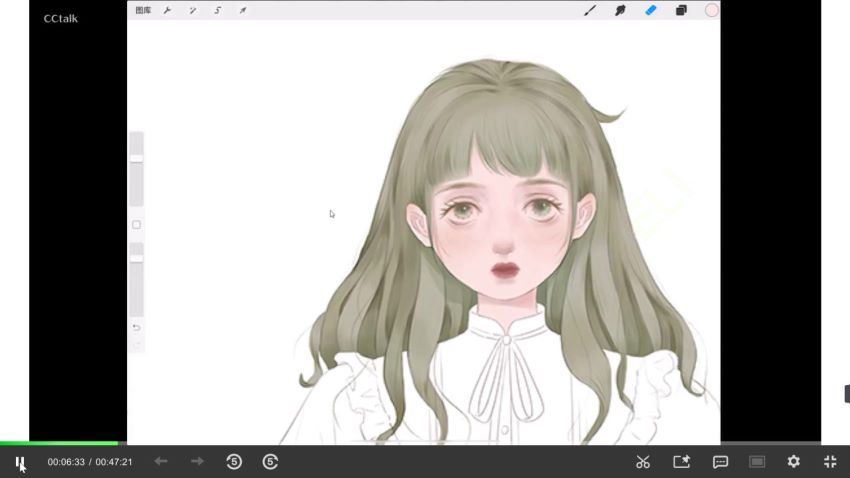The image size is (850, 478).
Task: Tap the square modify button in sidebar
Action: (137, 224)
